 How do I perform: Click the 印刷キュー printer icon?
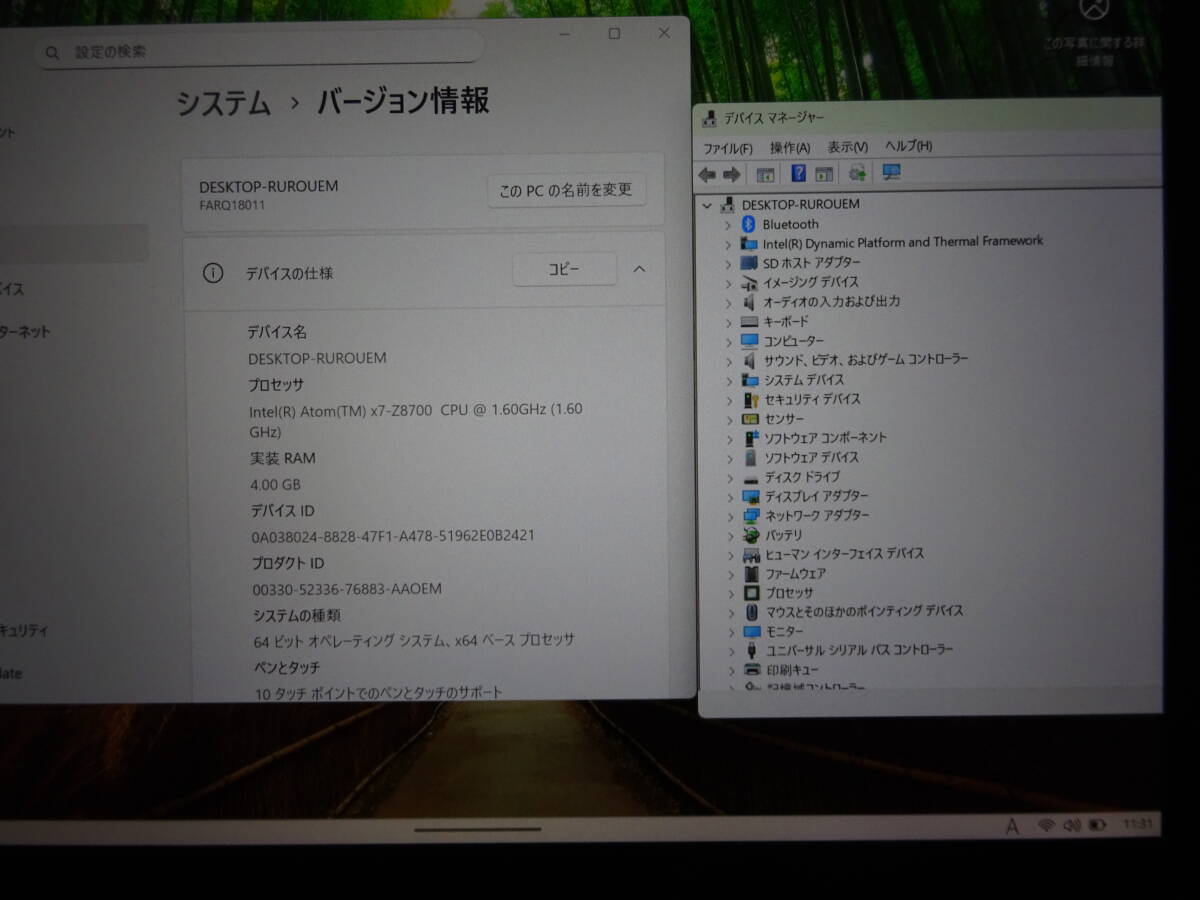(x=753, y=669)
